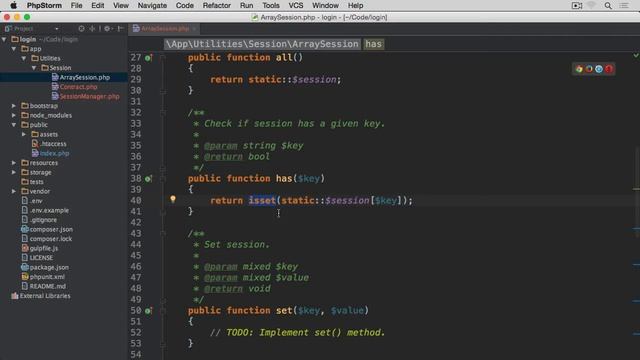Click the implements gutter icon on line 50
The width and height of the screenshot is (640, 360).
(x=148, y=311)
